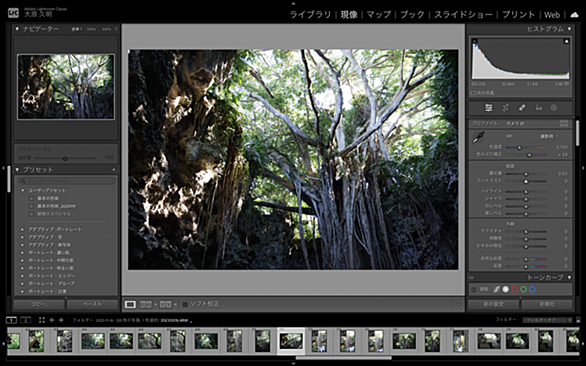Viewport: 586px width, 366px height.
Task: Open the 現像 module
Action: coord(349,15)
